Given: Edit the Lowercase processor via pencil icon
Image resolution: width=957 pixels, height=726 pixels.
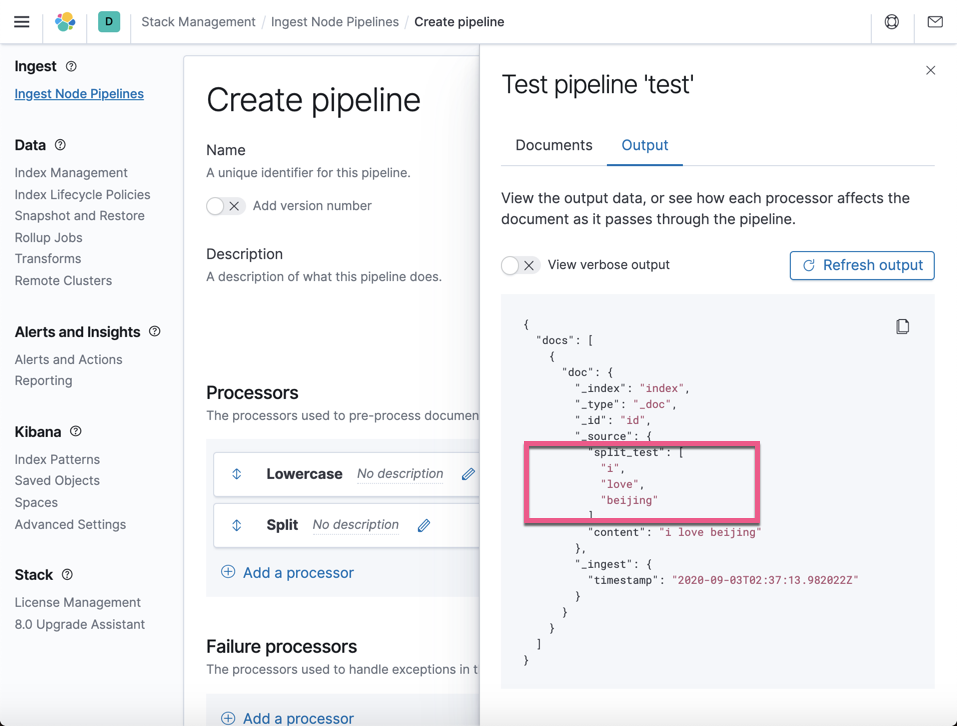Looking at the screenshot, I should pos(467,473).
